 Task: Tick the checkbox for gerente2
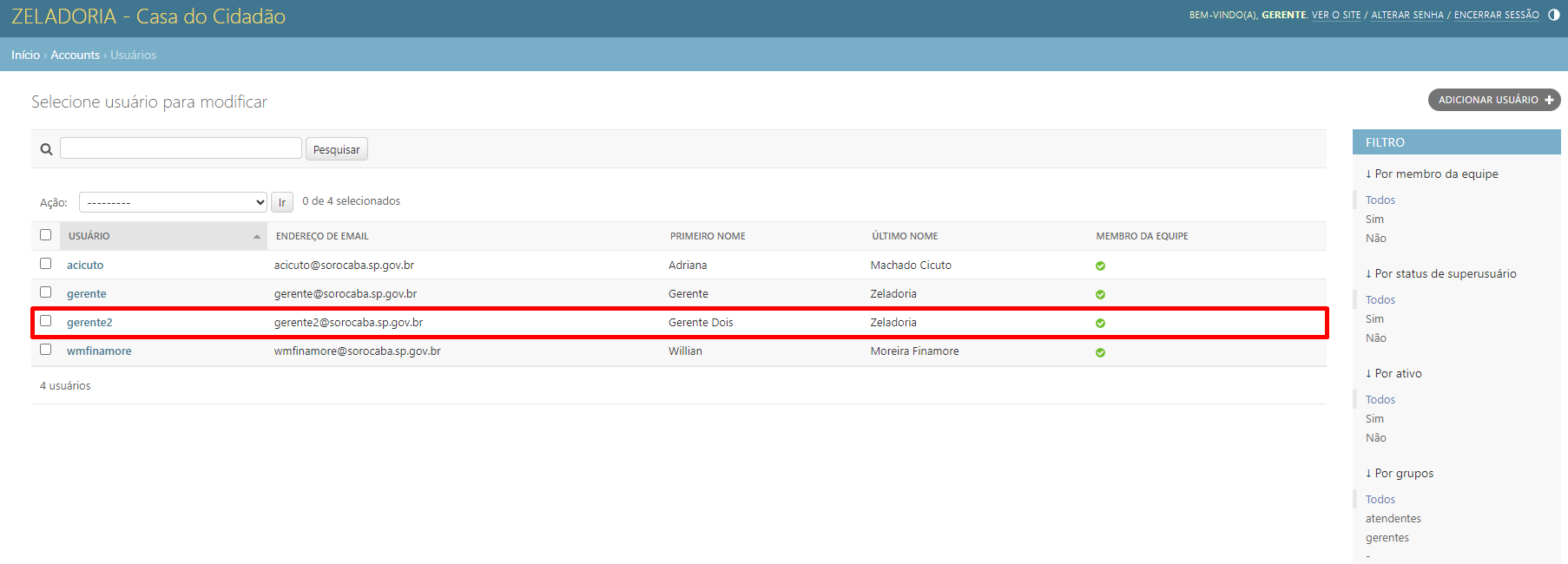[x=46, y=321]
